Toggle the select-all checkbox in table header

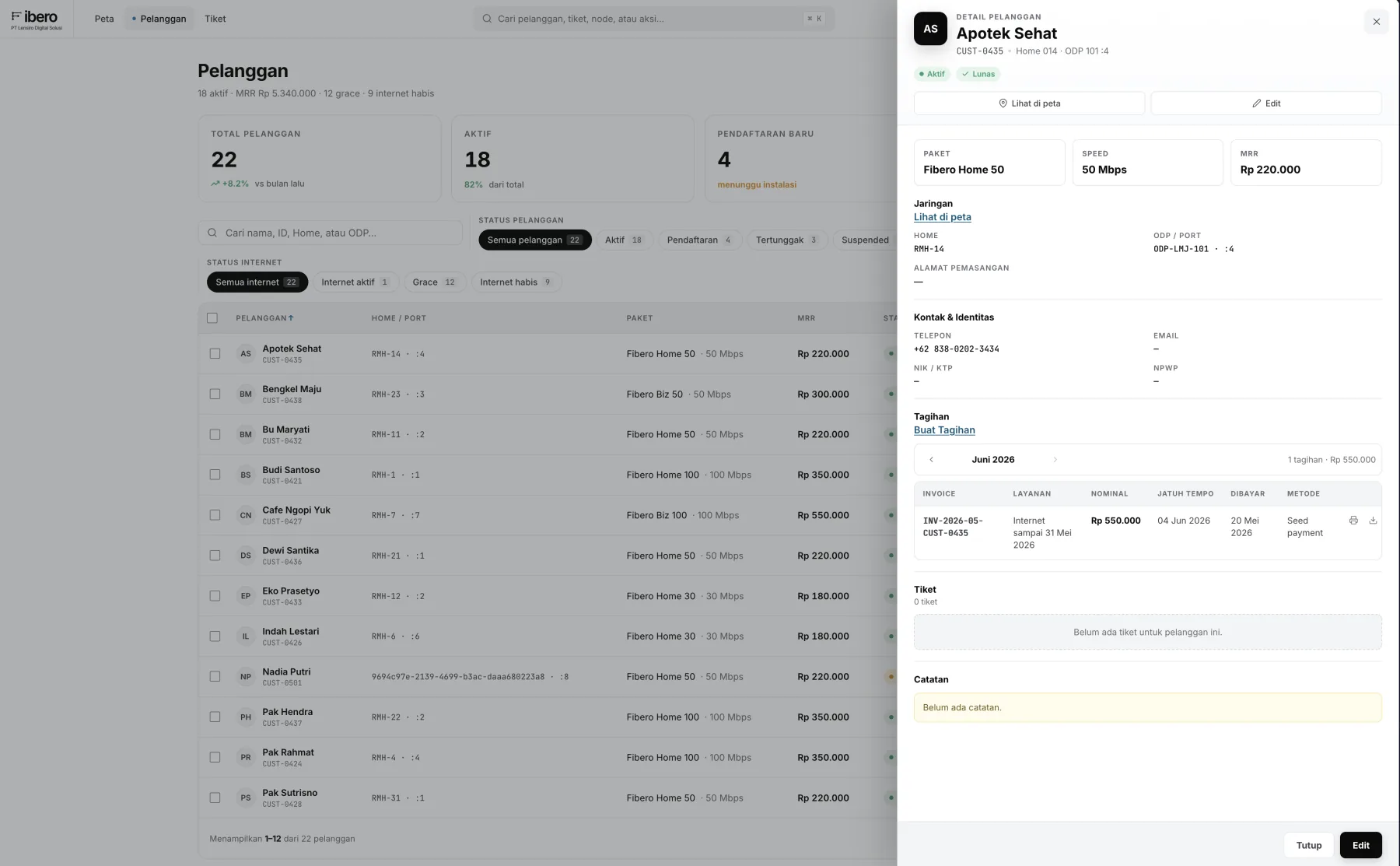point(212,318)
